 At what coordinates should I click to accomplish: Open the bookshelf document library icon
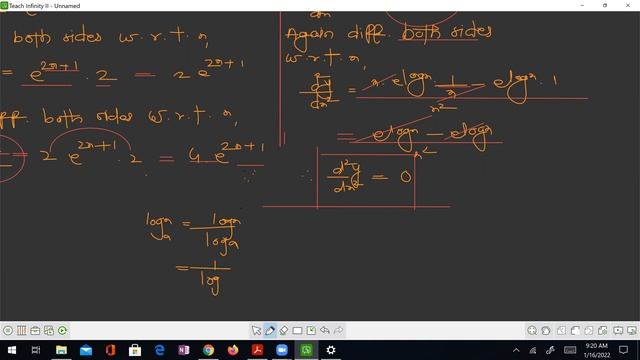pyautogui.click(x=22, y=330)
